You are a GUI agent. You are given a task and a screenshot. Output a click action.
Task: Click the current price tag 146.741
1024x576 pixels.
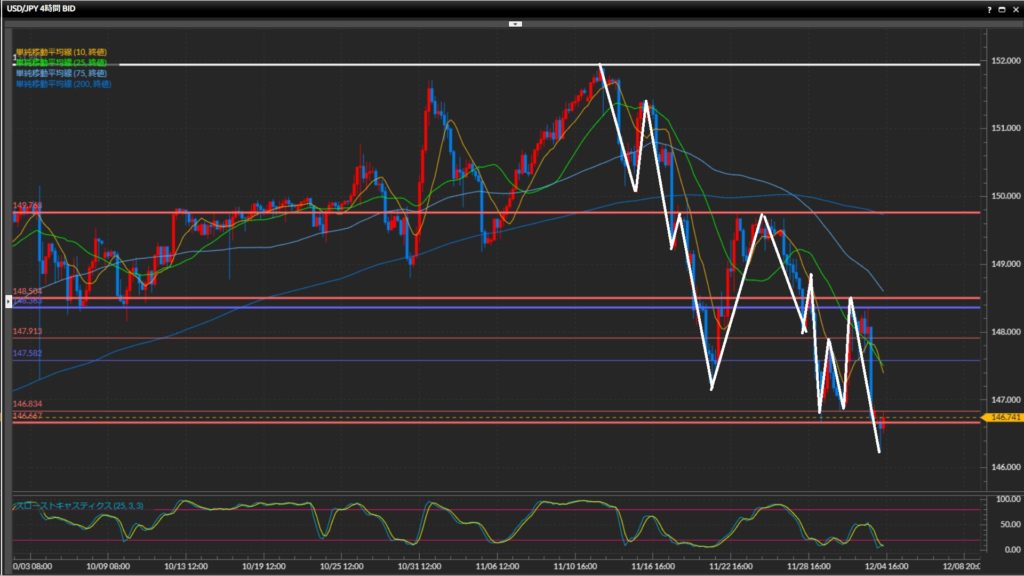coord(1002,417)
